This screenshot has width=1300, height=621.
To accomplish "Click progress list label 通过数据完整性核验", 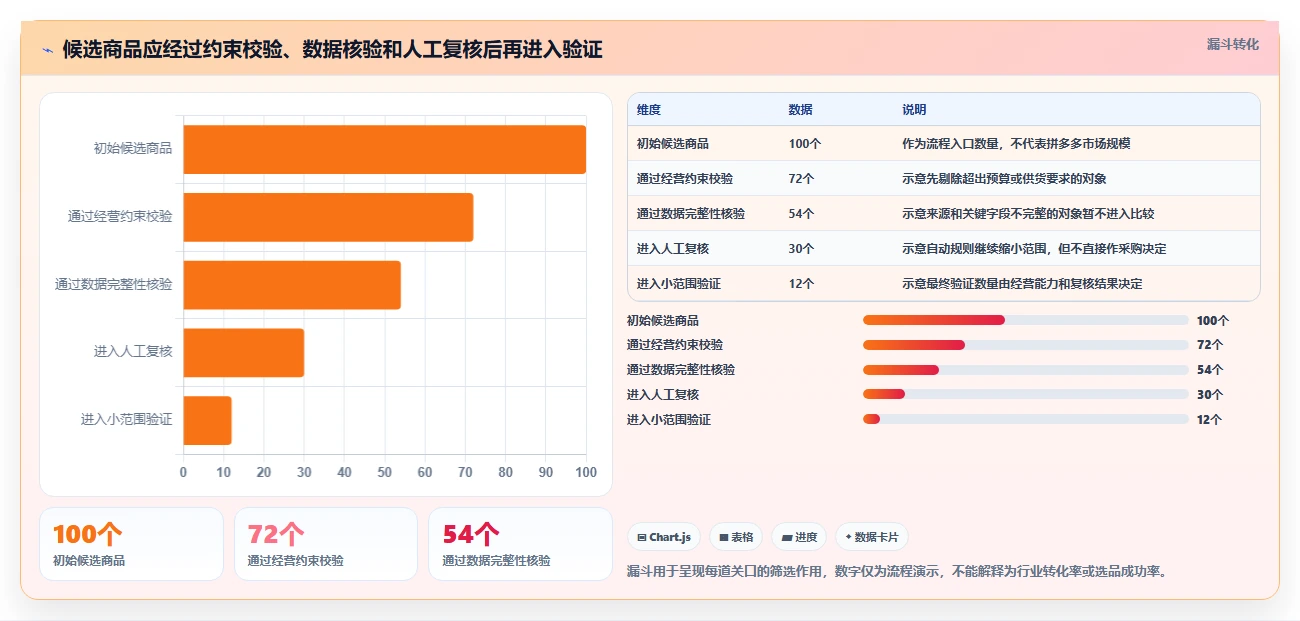I will (681, 370).
